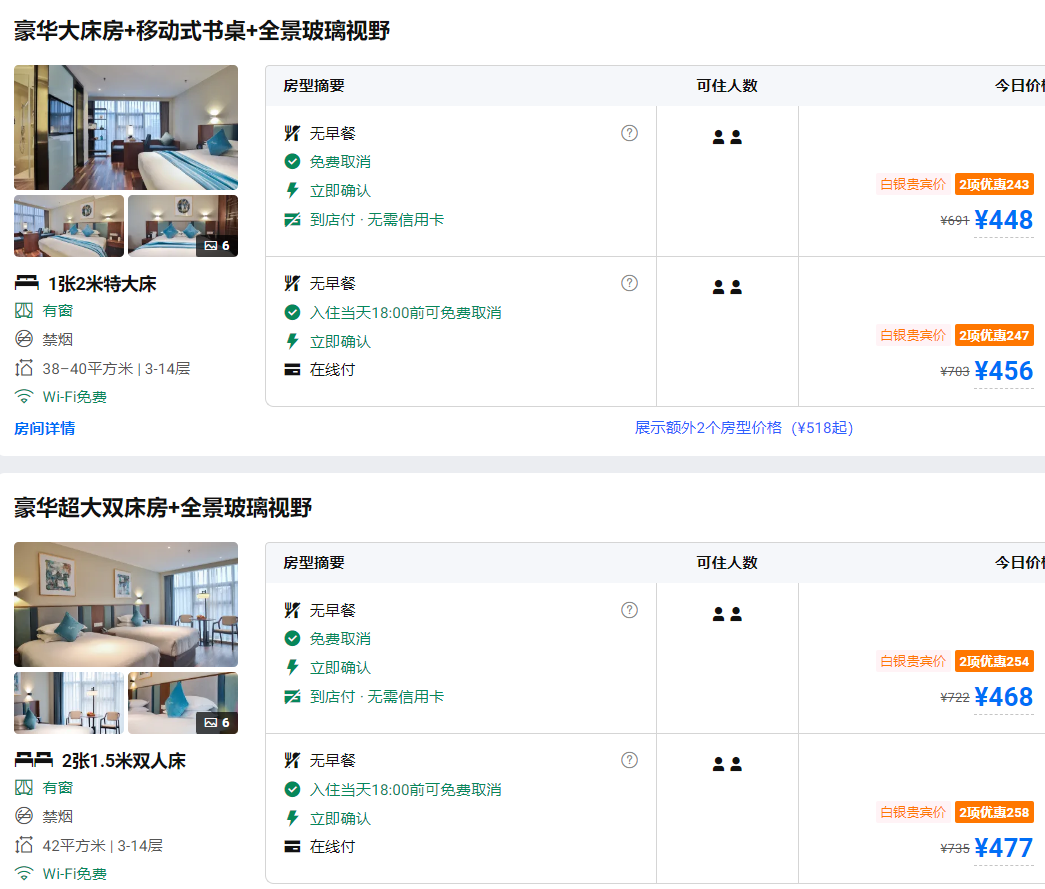The height and width of the screenshot is (889, 1045).
Task: Click pay-at-hotel icon in ¥468 row
Action: tap(292, 696)
